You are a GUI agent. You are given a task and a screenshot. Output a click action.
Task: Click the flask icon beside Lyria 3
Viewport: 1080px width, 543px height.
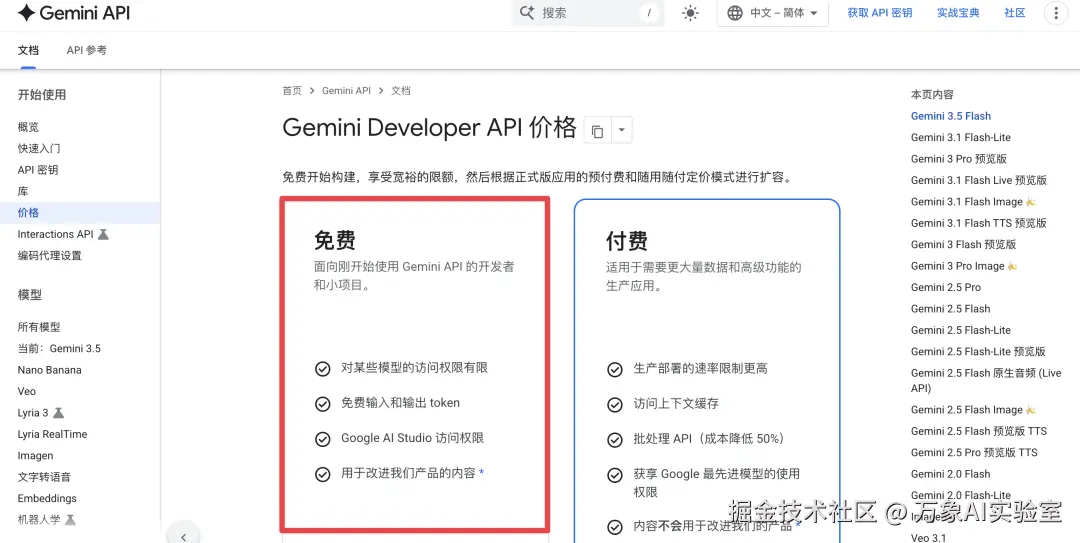pos(59,413)
